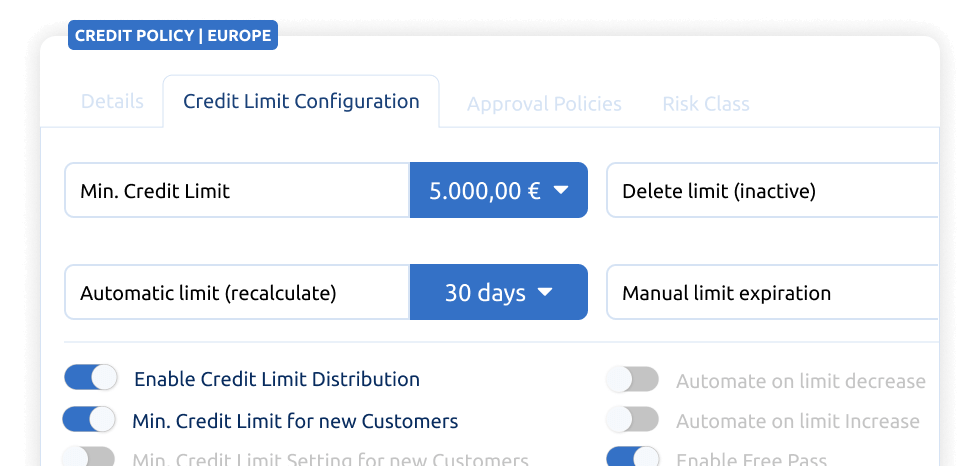The width and height of the screenshot is (980, 466).
Task: Toggle Min. Credit Limit for new Customers
Action: 89,420
